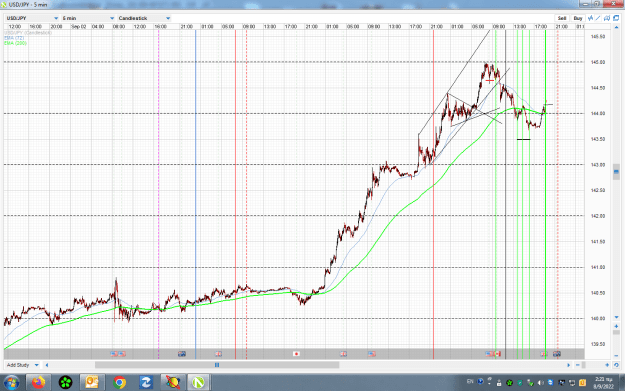Open Outlook from the taskbar

[x=92, y=383]
